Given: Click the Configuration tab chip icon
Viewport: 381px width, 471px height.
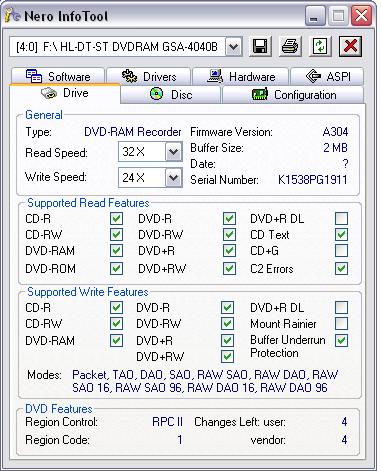Looking at the screenshot, I should [260, 94].
